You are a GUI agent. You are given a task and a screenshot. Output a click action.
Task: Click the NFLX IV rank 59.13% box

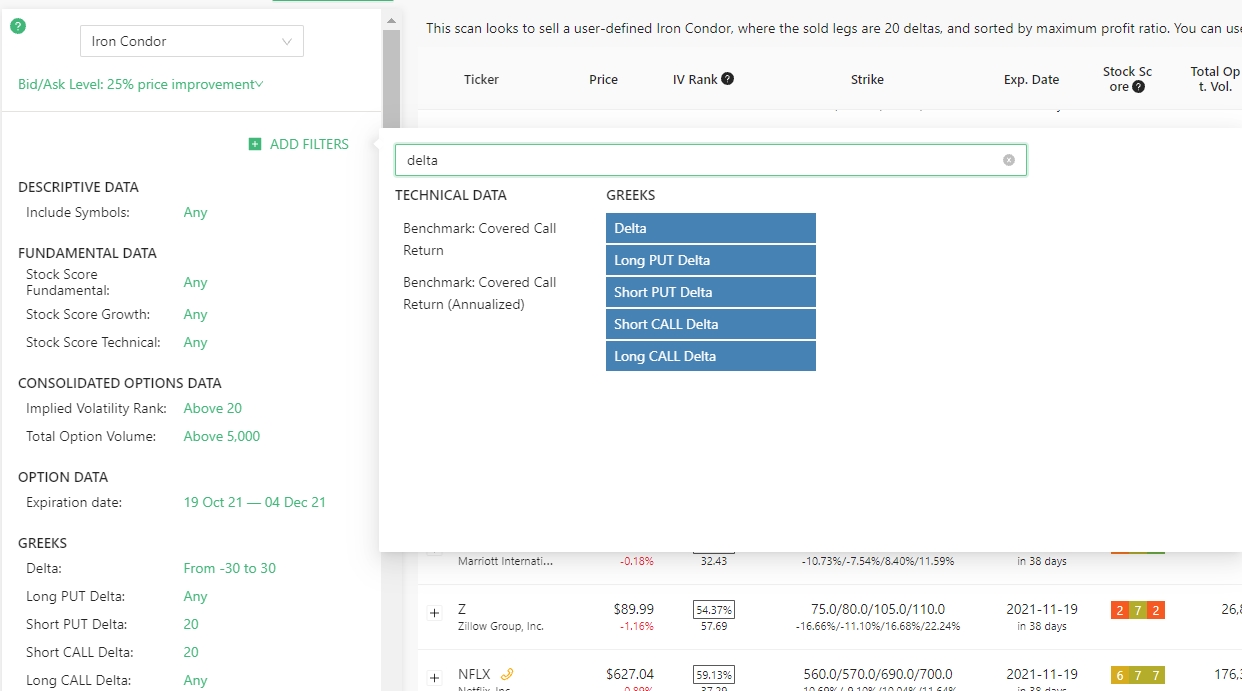714,674
